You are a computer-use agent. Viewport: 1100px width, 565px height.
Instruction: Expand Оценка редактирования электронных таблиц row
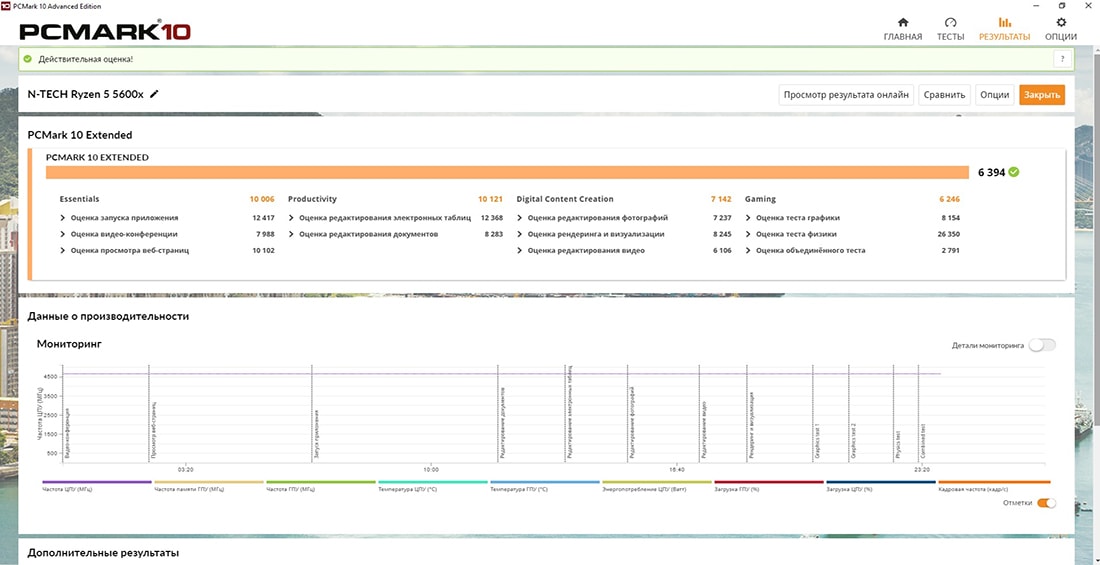click(292, 218)
